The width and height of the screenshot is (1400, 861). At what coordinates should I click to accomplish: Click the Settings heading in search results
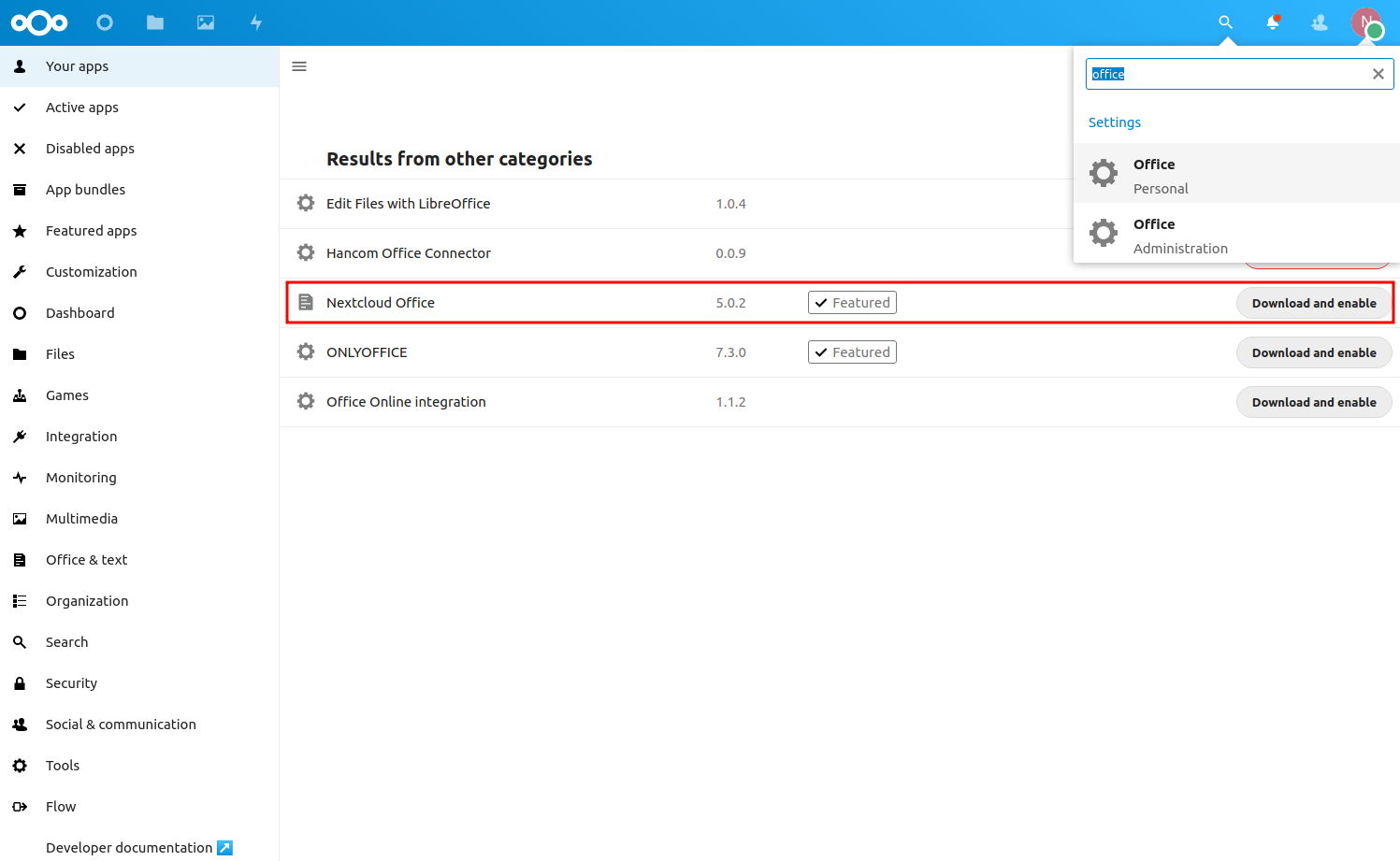1114,122
